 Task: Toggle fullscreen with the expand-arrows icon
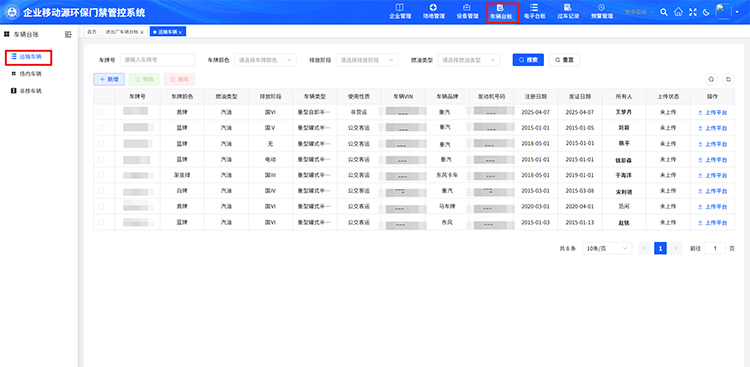(x=693, y=12)
